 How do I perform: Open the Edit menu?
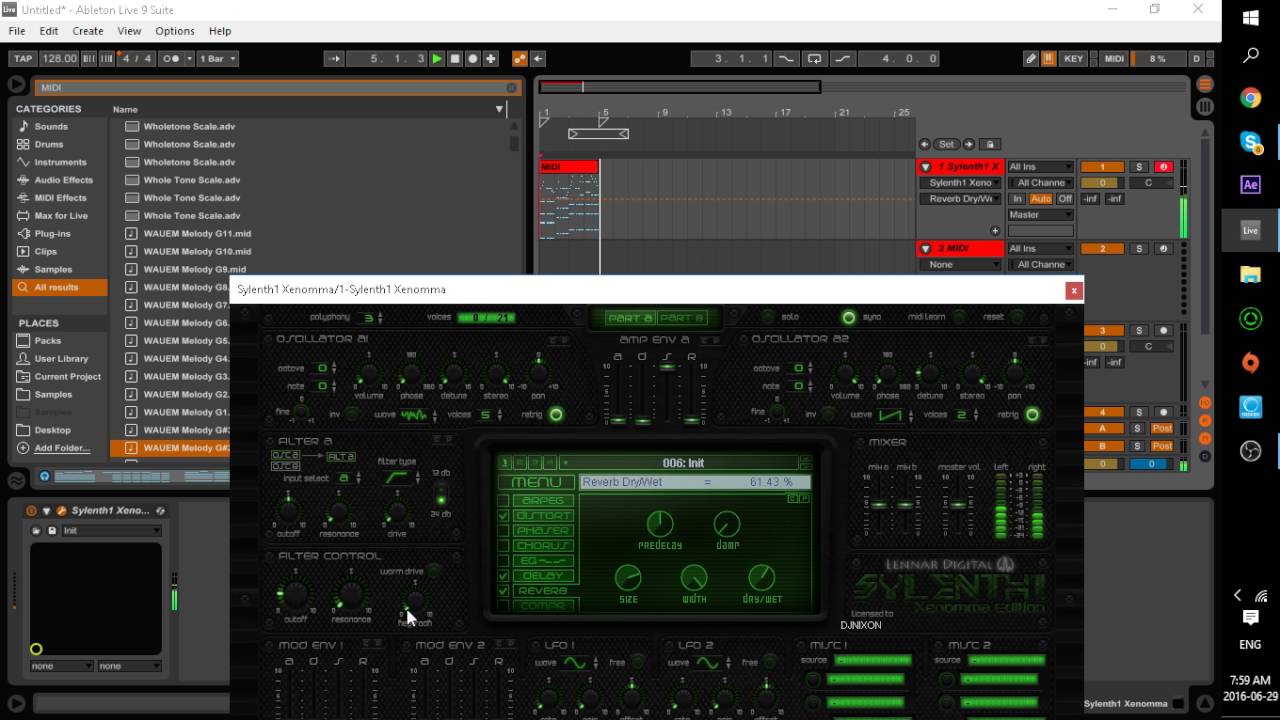coord(49,31)
